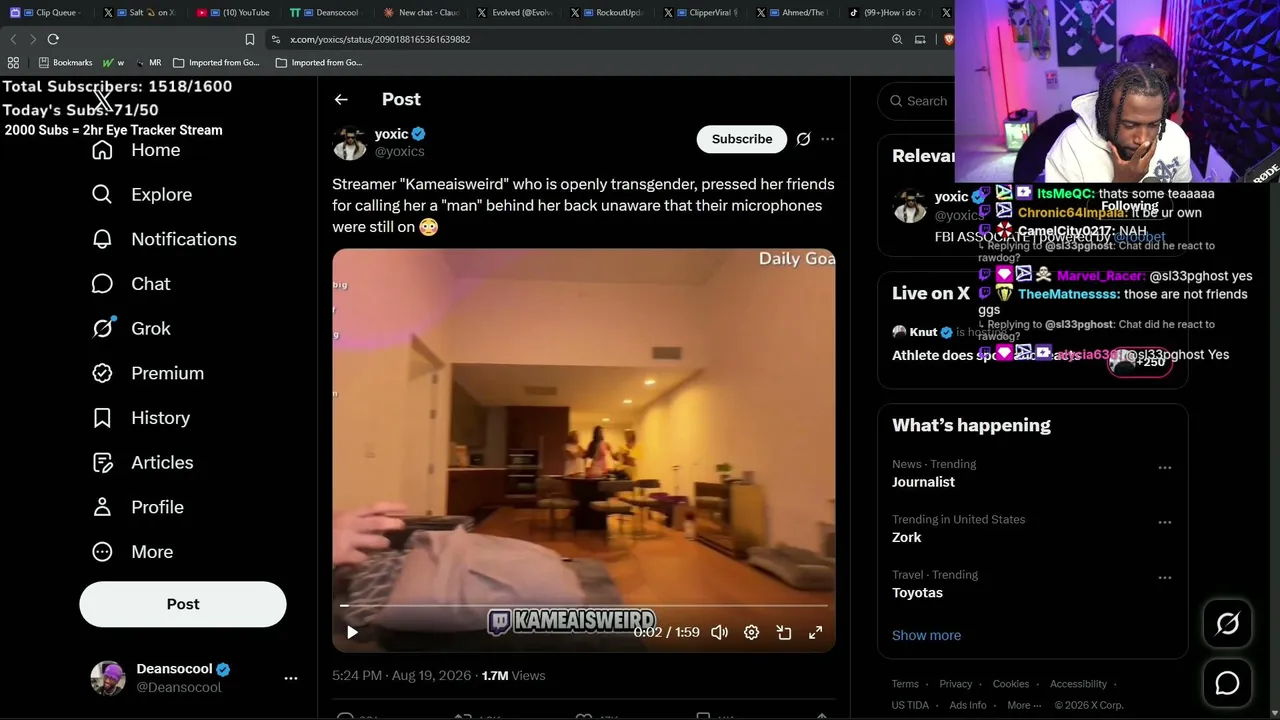Switch to the Clip Queue browser tab
Image resolution: width=1280 pixels, height=720 pixels.
pos(47,13)
